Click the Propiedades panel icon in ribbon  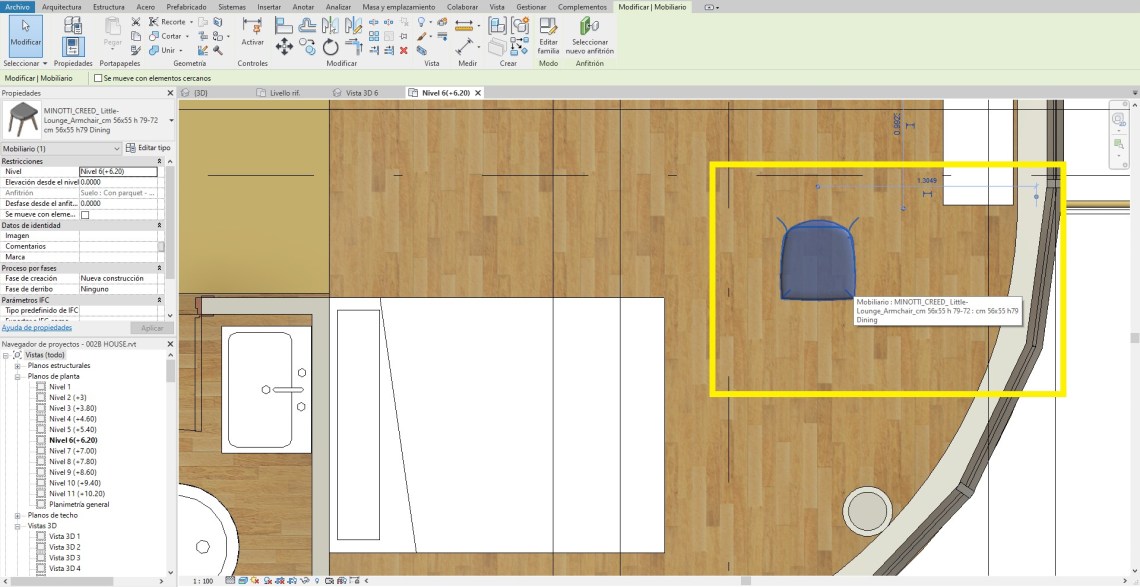point(73,45)
